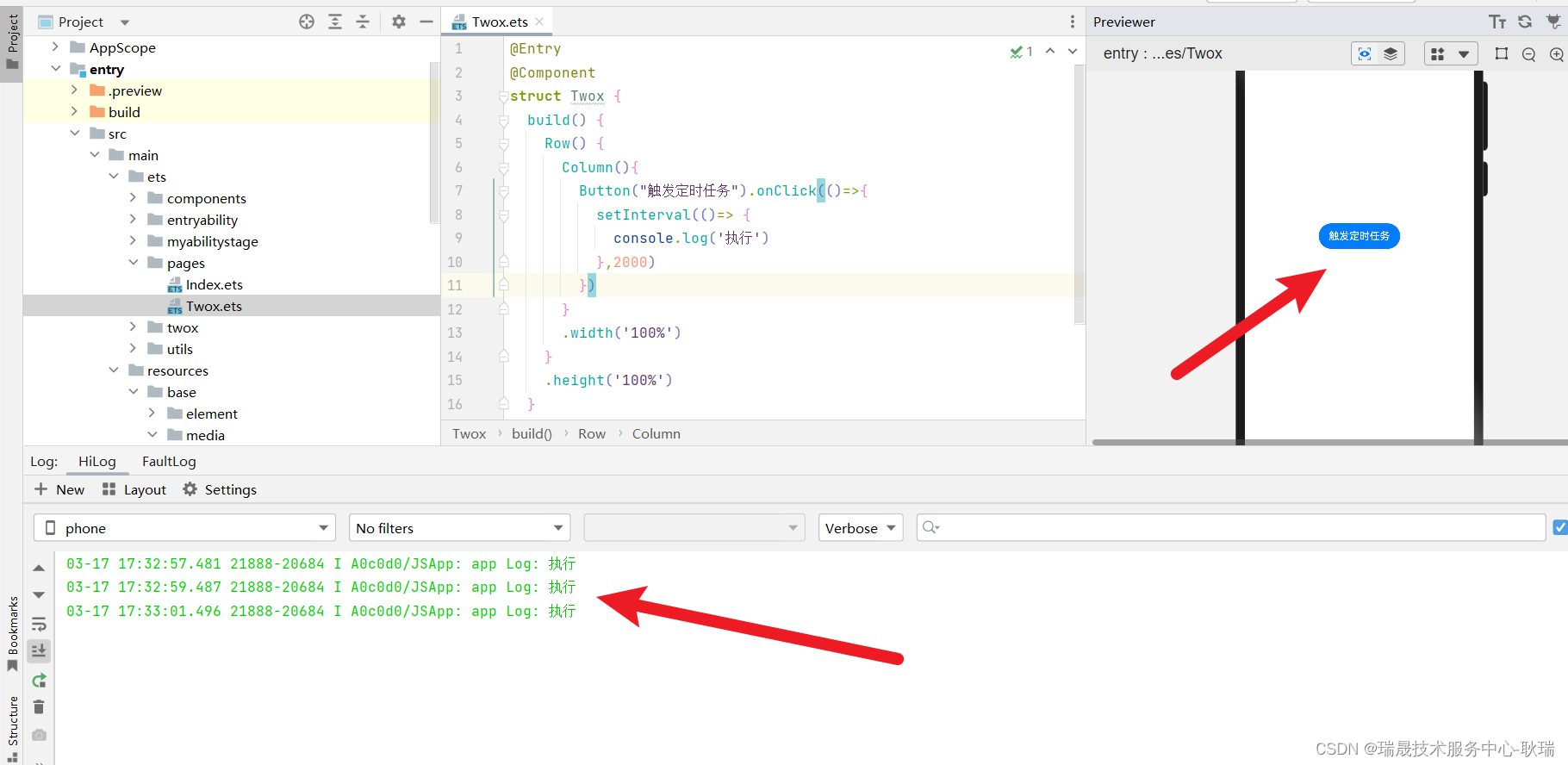Collapse the entry module folder

[55, 68]
